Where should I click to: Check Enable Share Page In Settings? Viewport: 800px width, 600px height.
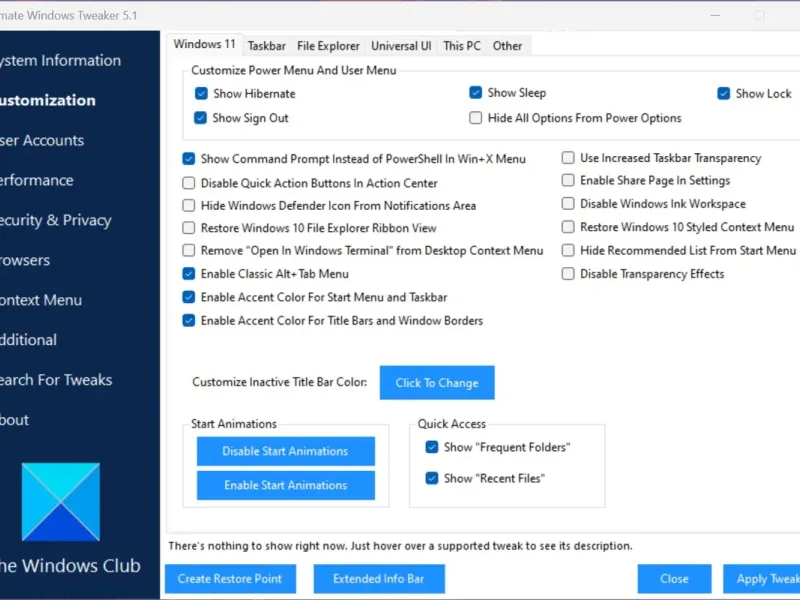click(568, 180)
